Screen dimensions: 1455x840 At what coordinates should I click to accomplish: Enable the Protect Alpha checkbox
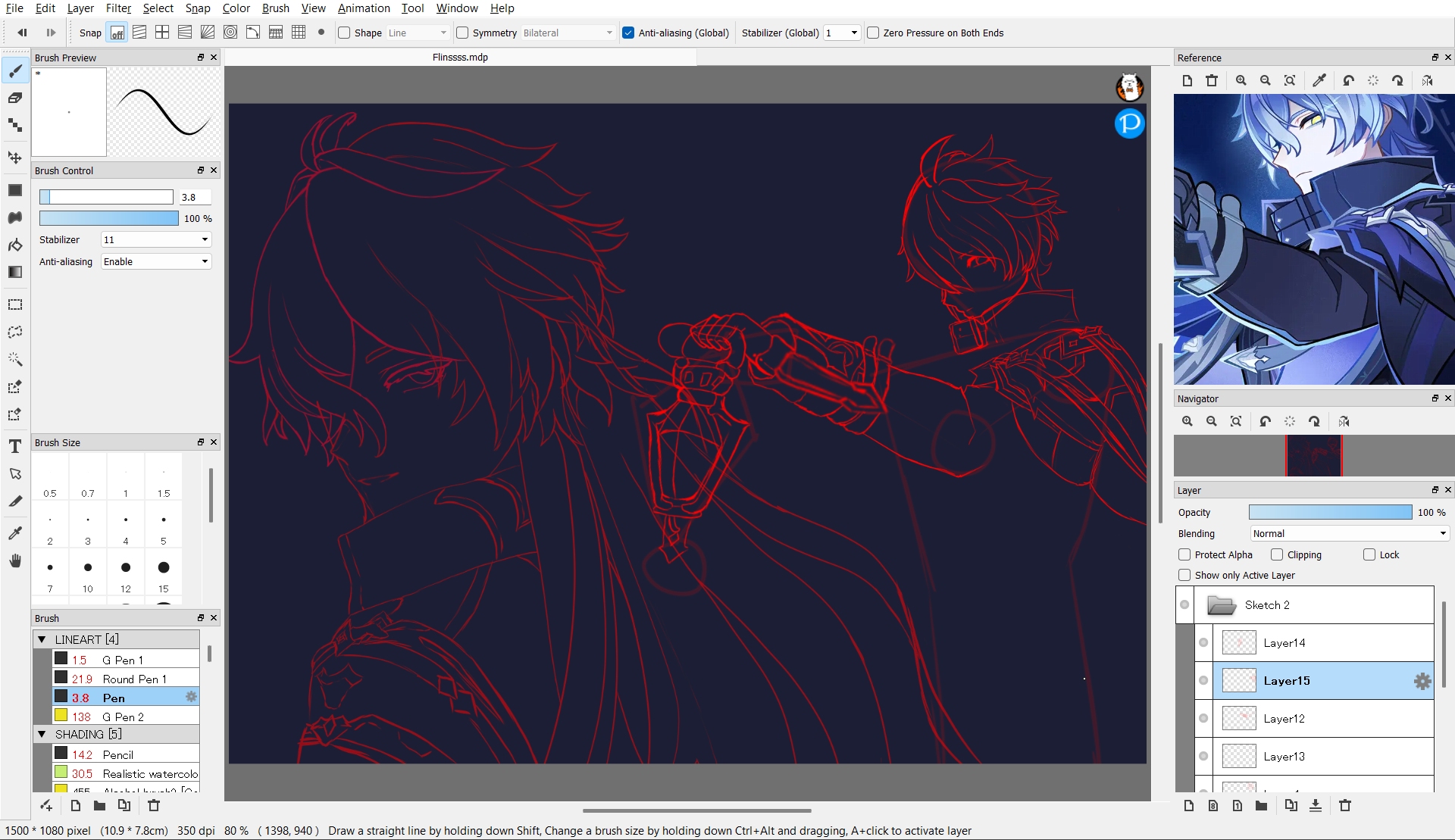pyautogui.click(x=1184, y=554)
